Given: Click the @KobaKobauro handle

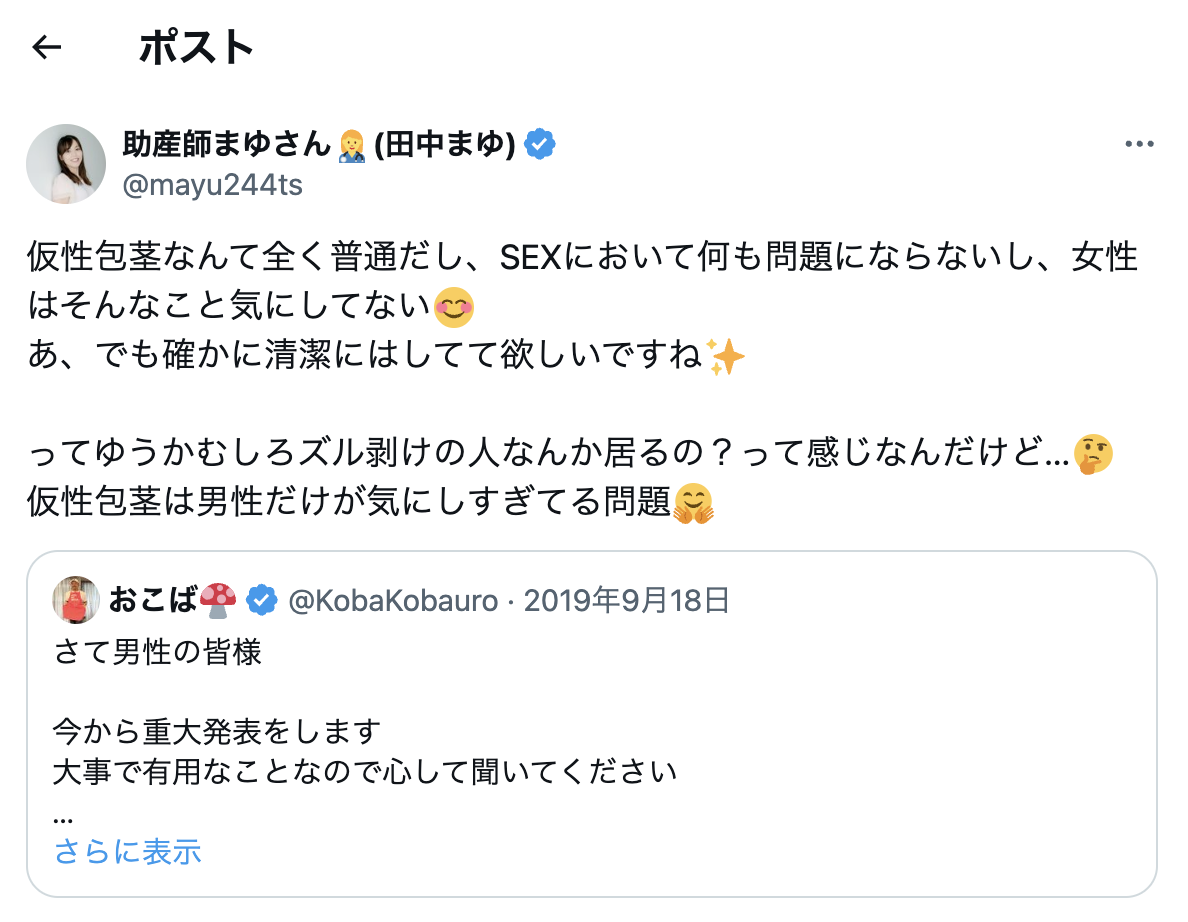Looking at the screenshot, I should 392,600.
